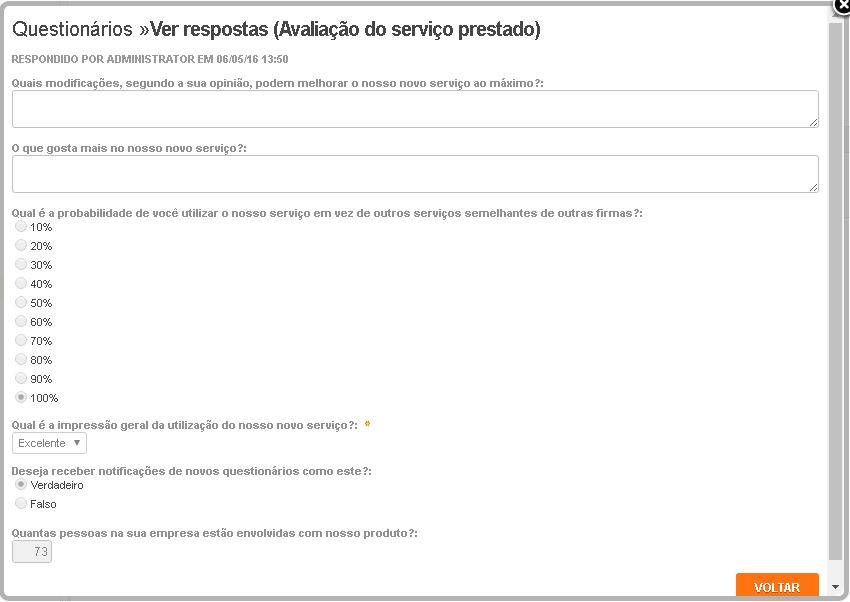The width and height of the screenshot is (850, 602).
Task: Click the required asterisk next to impressão geral
Action: [368, 424]
